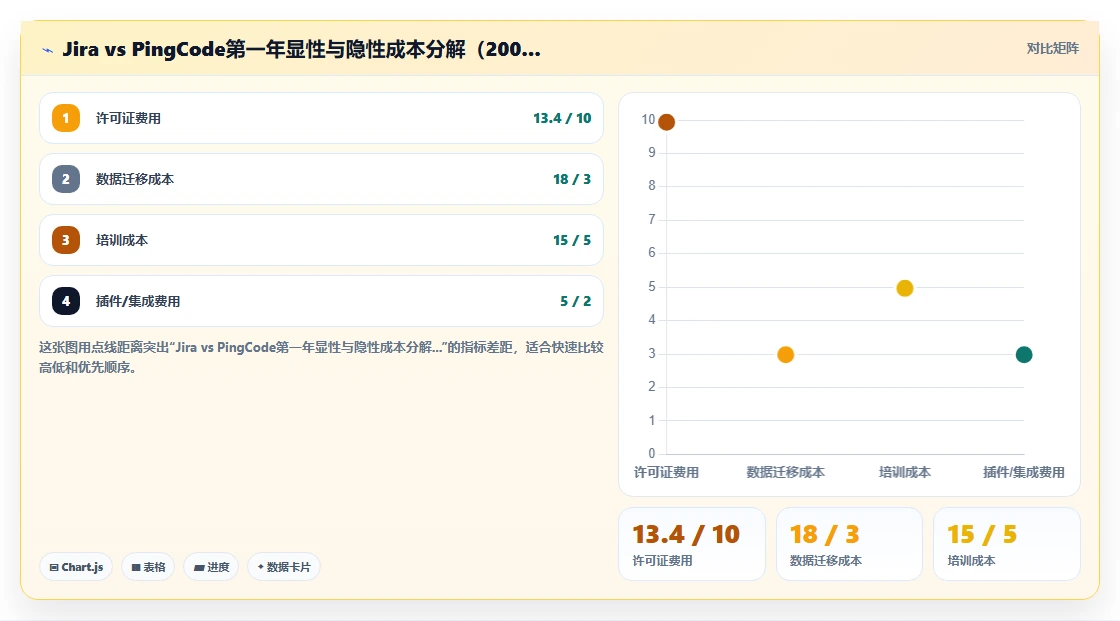This screenshot has width=1120, height=621.
Task: Click the 进度 tag chip
Action: pos(211,567)
